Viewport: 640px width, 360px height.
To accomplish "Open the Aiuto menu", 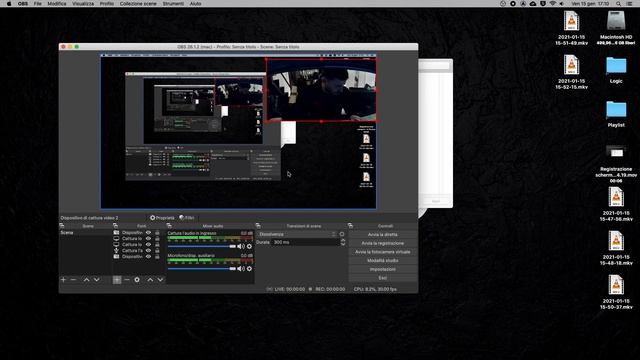I will tap(196, 4).
